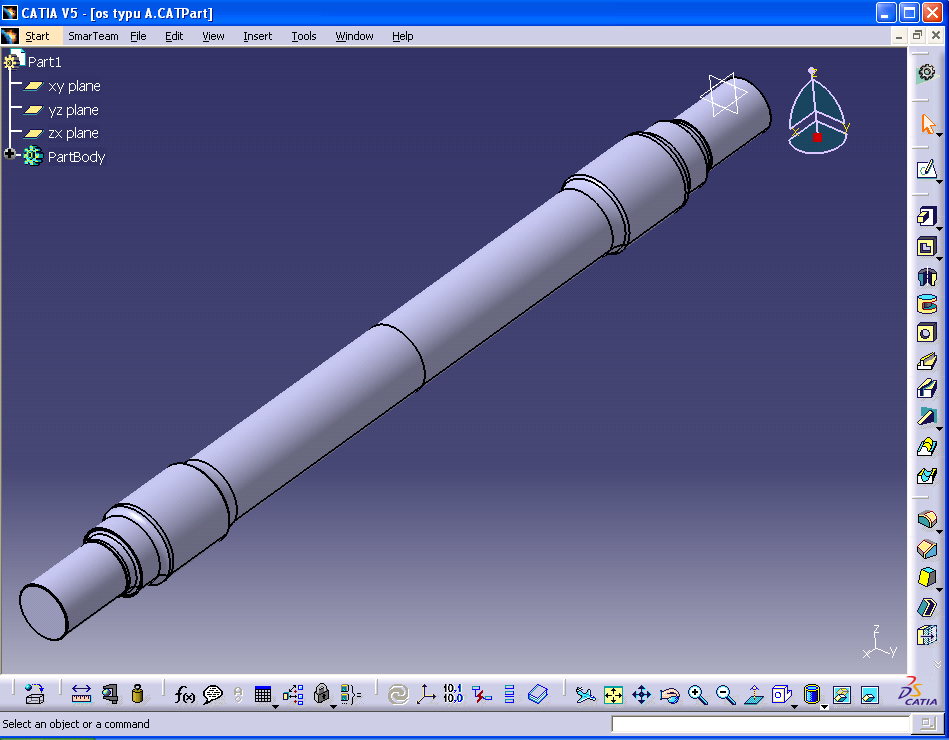Open the File menu
The height and width of the screenshot is (740, 949).
[138, 36]
